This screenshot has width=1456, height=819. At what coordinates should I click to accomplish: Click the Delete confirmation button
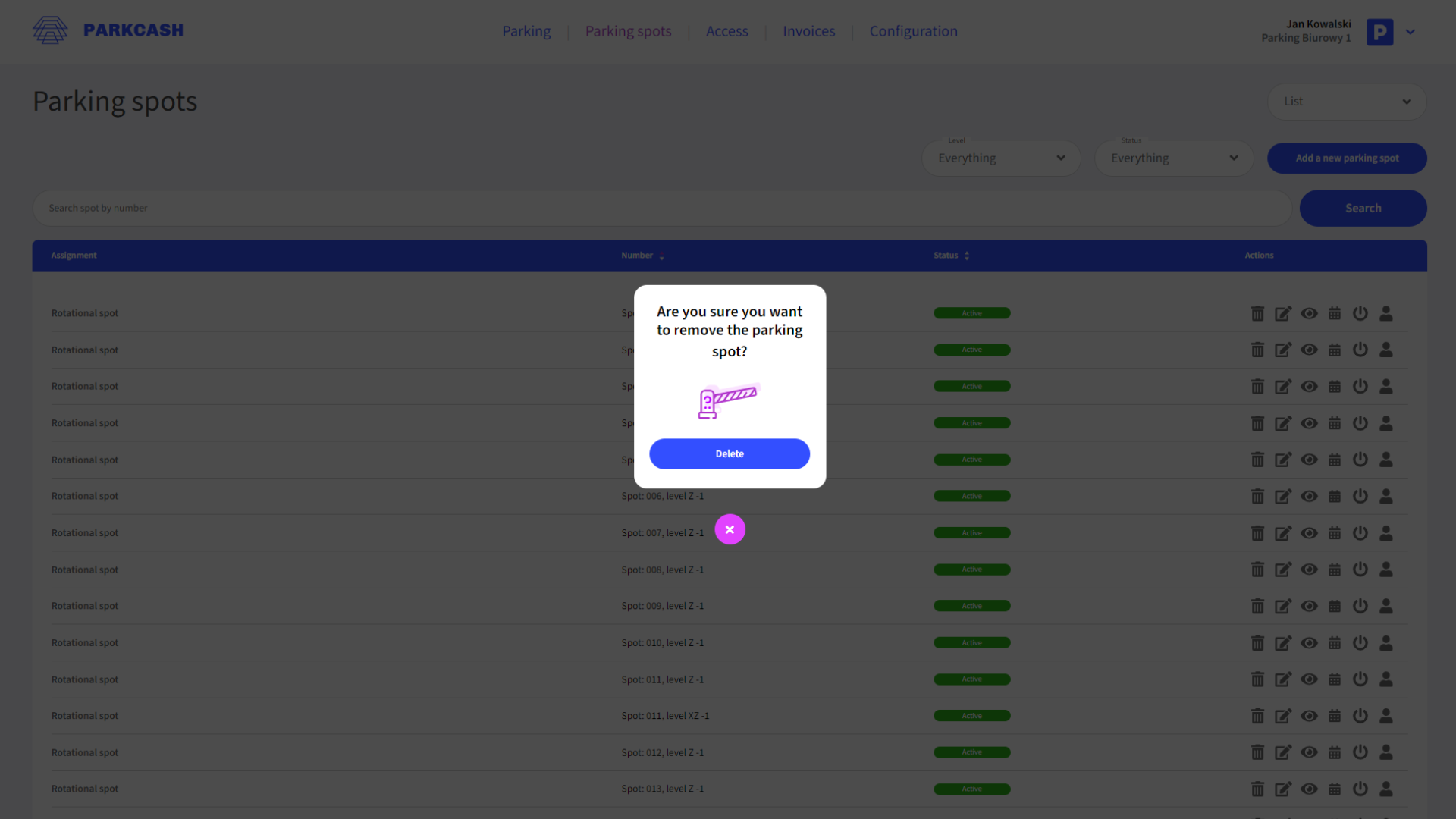[729, 453]
